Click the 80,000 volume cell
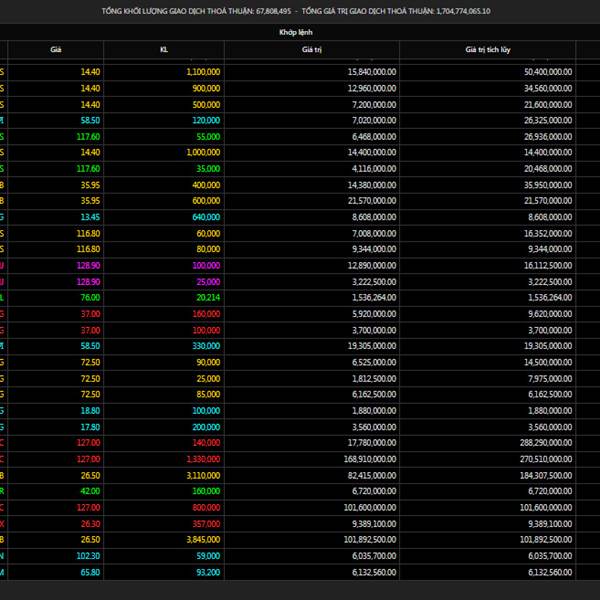This screenshot has height=600, width=600. tap(208, 249)
